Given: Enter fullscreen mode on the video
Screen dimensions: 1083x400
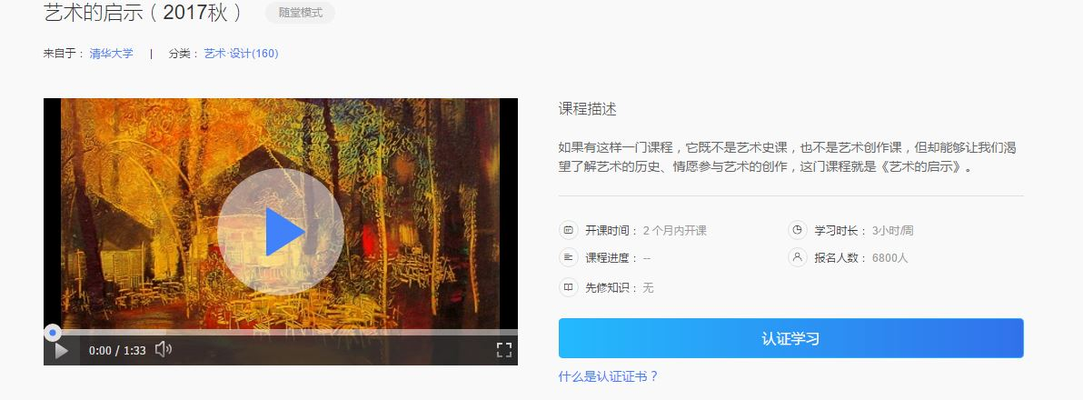Looking at the screenshot, I should coord(504,350).
